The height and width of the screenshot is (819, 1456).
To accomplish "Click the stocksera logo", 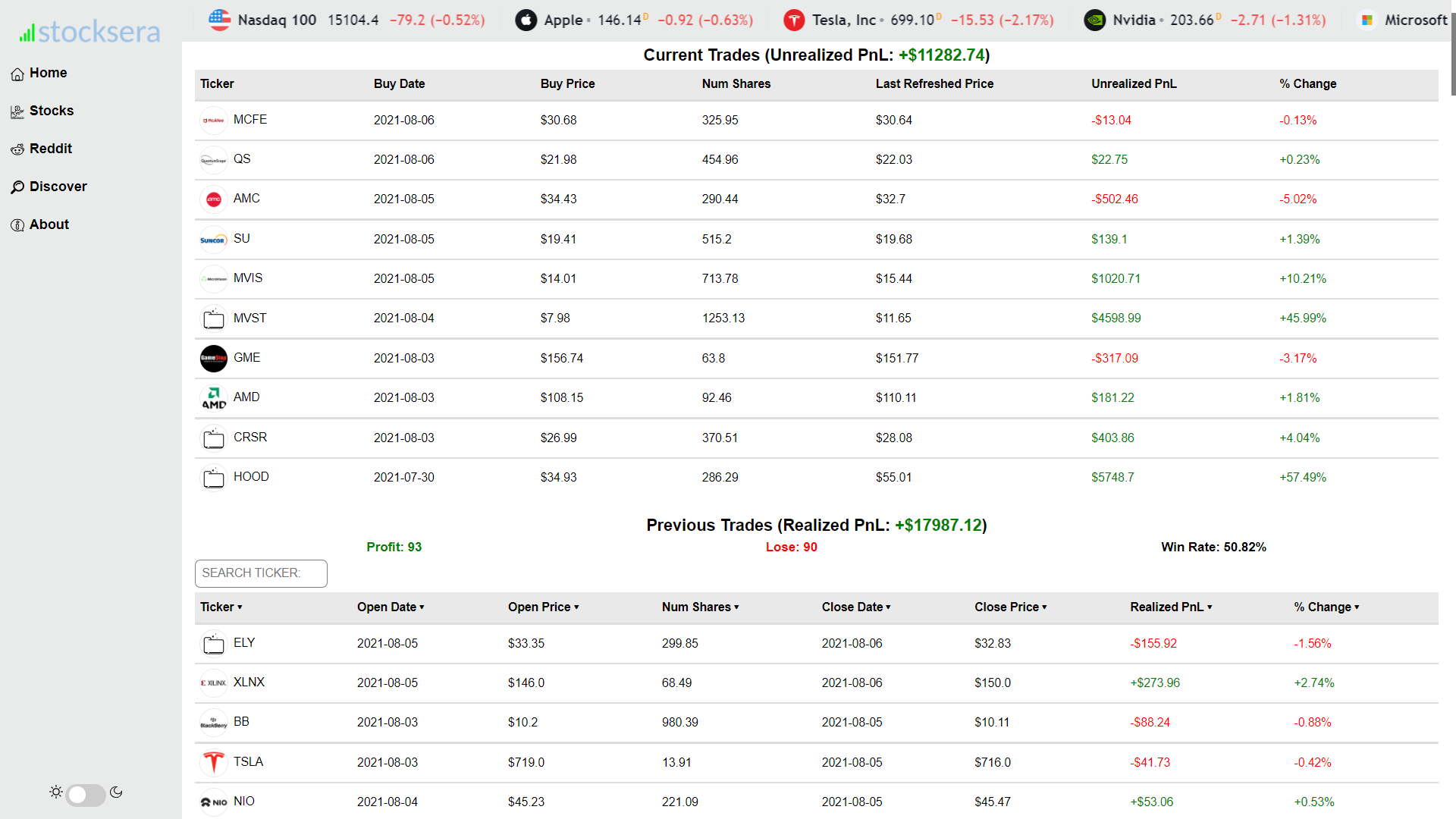I will tap(89, 32).
